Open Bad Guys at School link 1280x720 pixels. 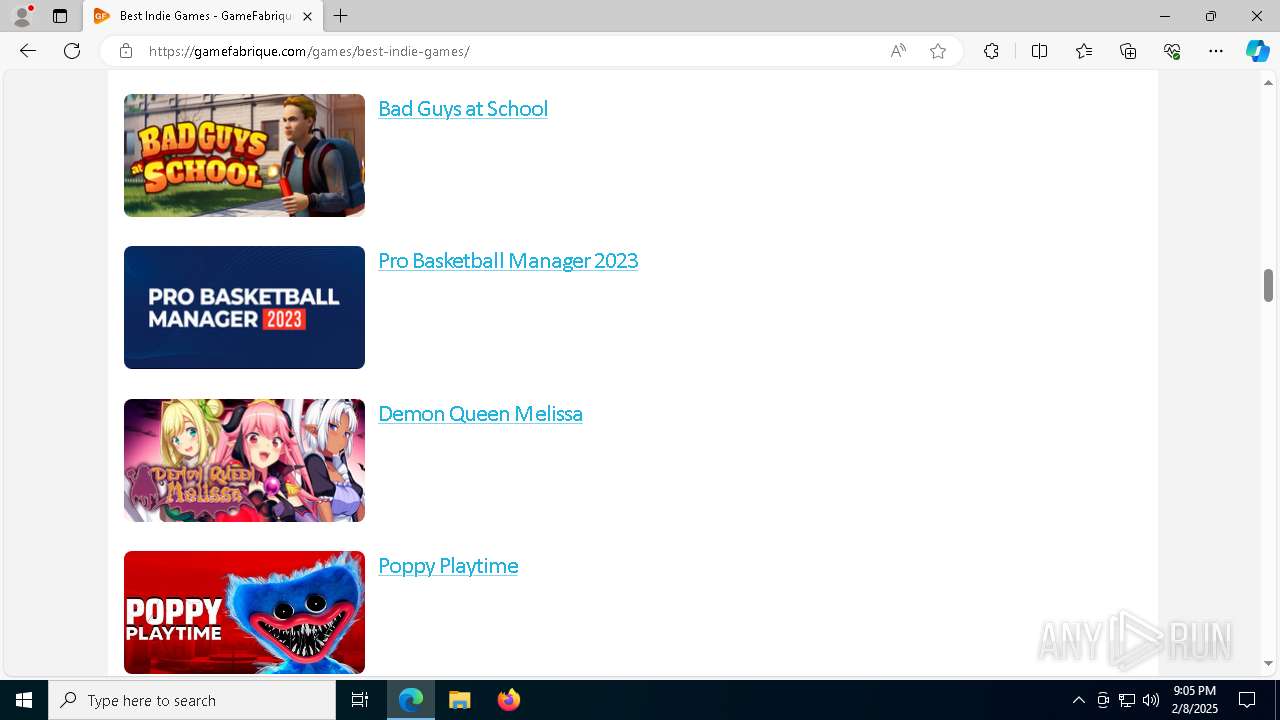pos(463,109)
